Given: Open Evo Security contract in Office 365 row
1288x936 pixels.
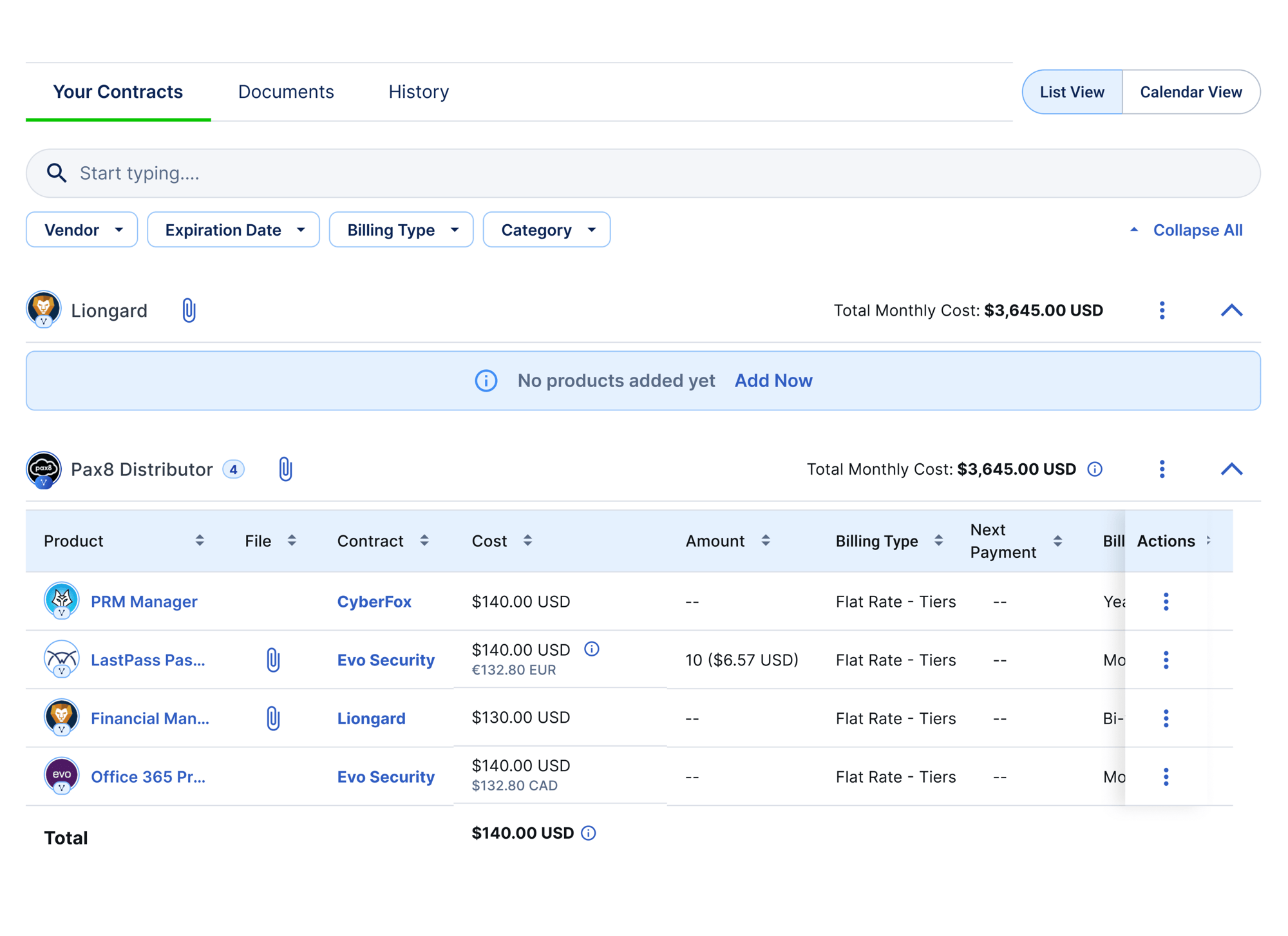Looking at the screenshot, I should [386, 777].
